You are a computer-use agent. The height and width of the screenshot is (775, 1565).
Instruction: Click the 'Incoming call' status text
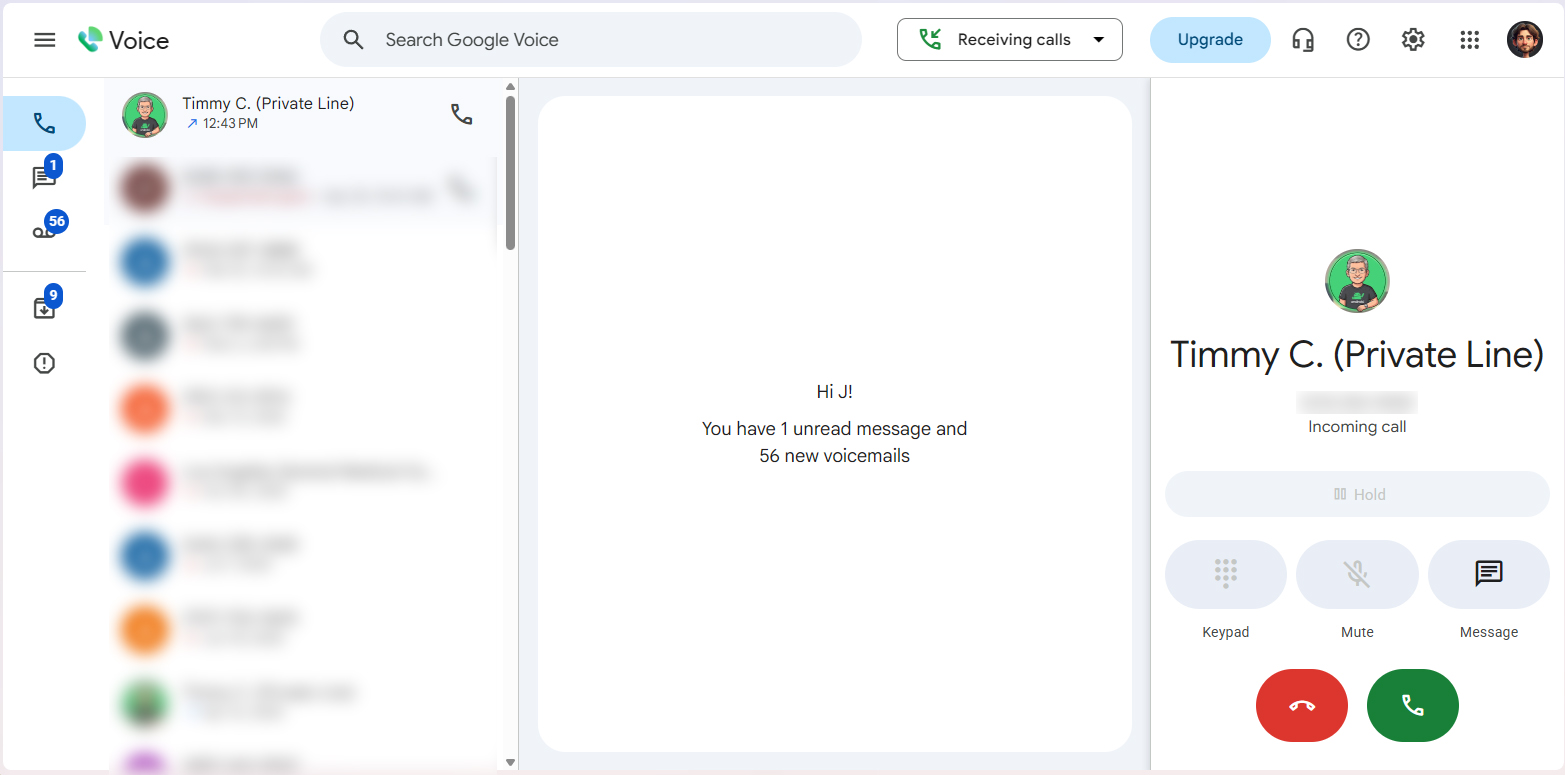[1357, 427]
